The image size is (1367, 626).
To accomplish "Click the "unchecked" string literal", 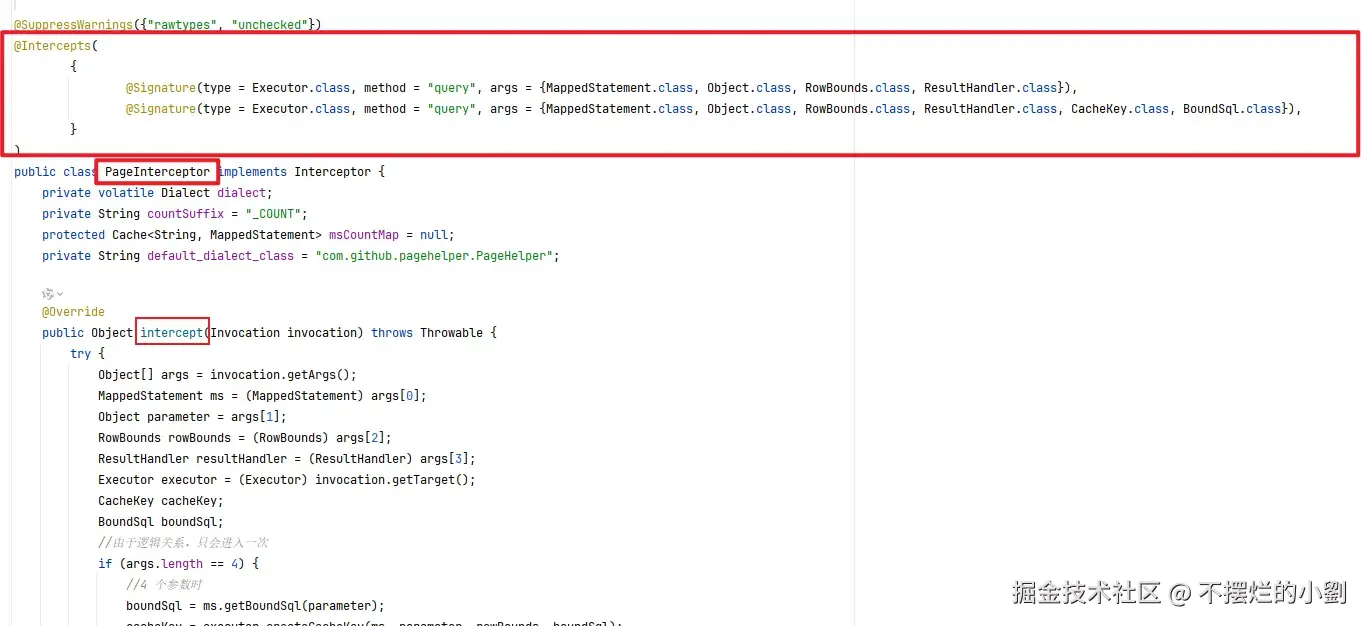I will [270, 25].
